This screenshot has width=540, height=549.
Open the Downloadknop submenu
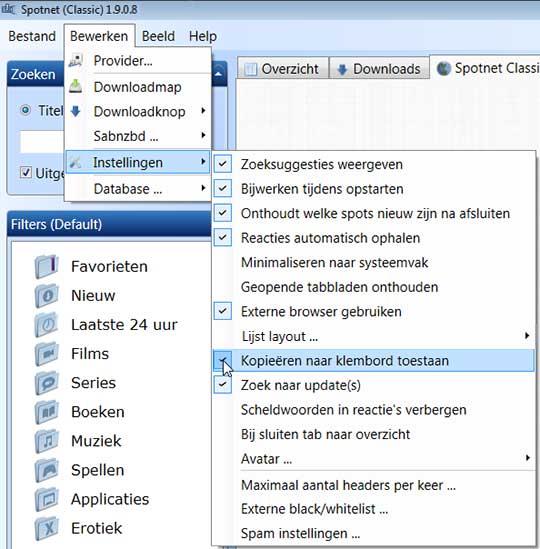tap(138, 112)
